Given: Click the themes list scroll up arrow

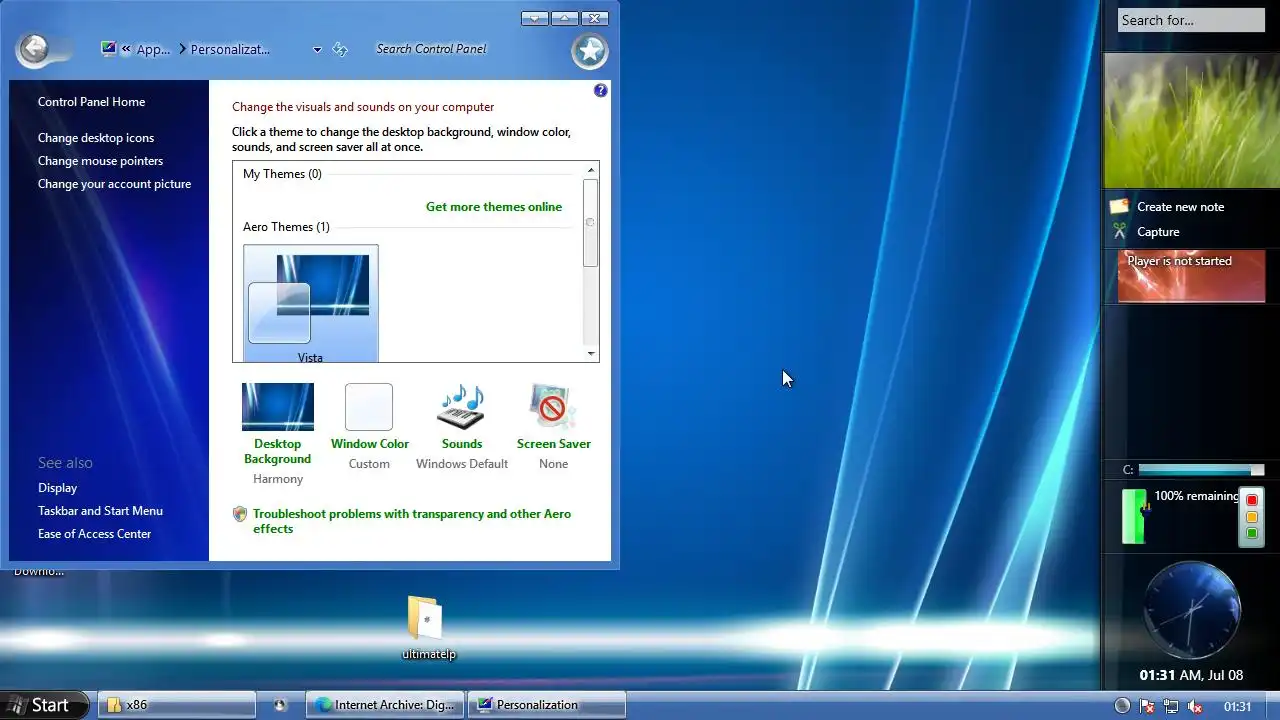Looking at the screenshot, I should (x=591, y=171).
